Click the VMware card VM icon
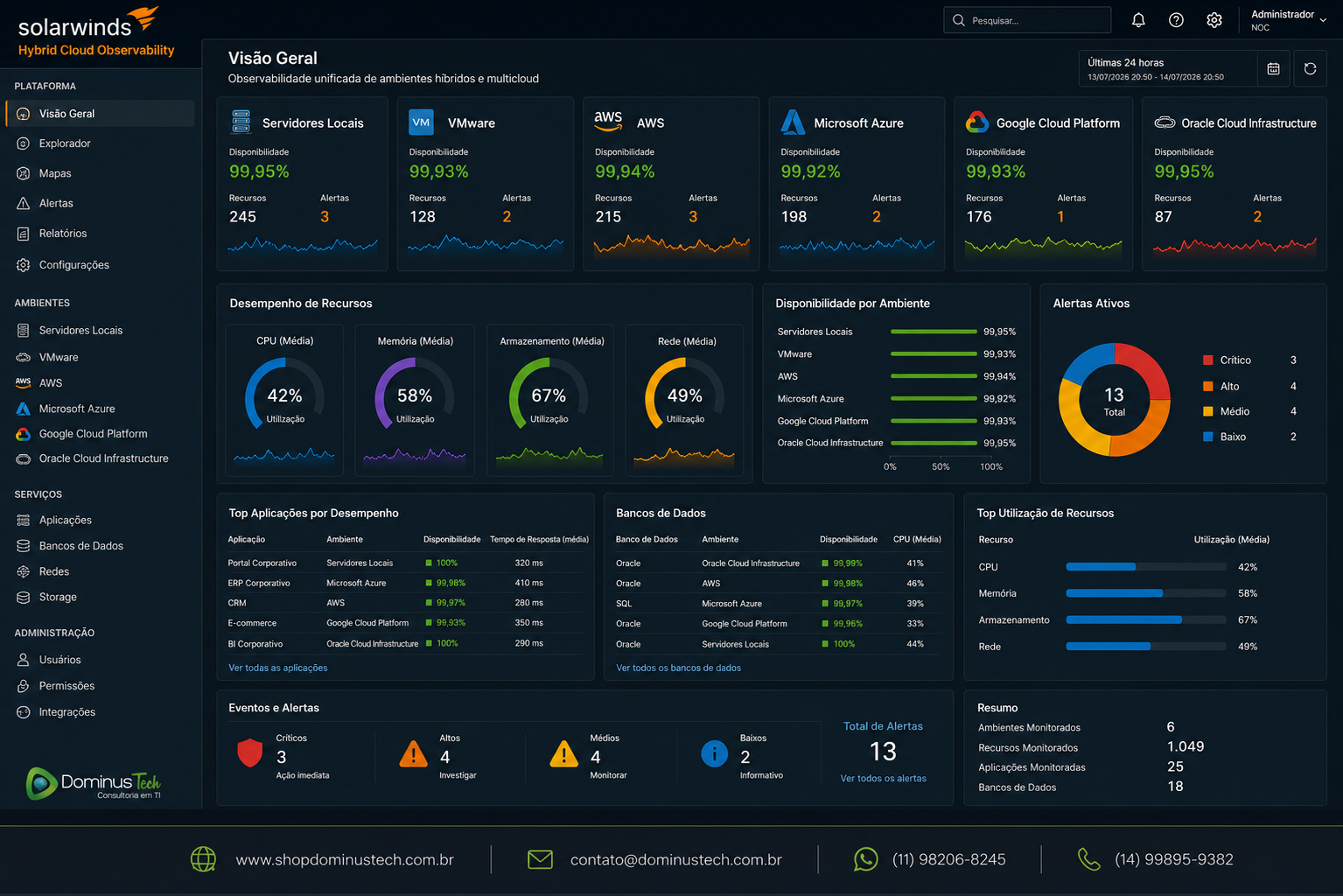 coord(421,122)
